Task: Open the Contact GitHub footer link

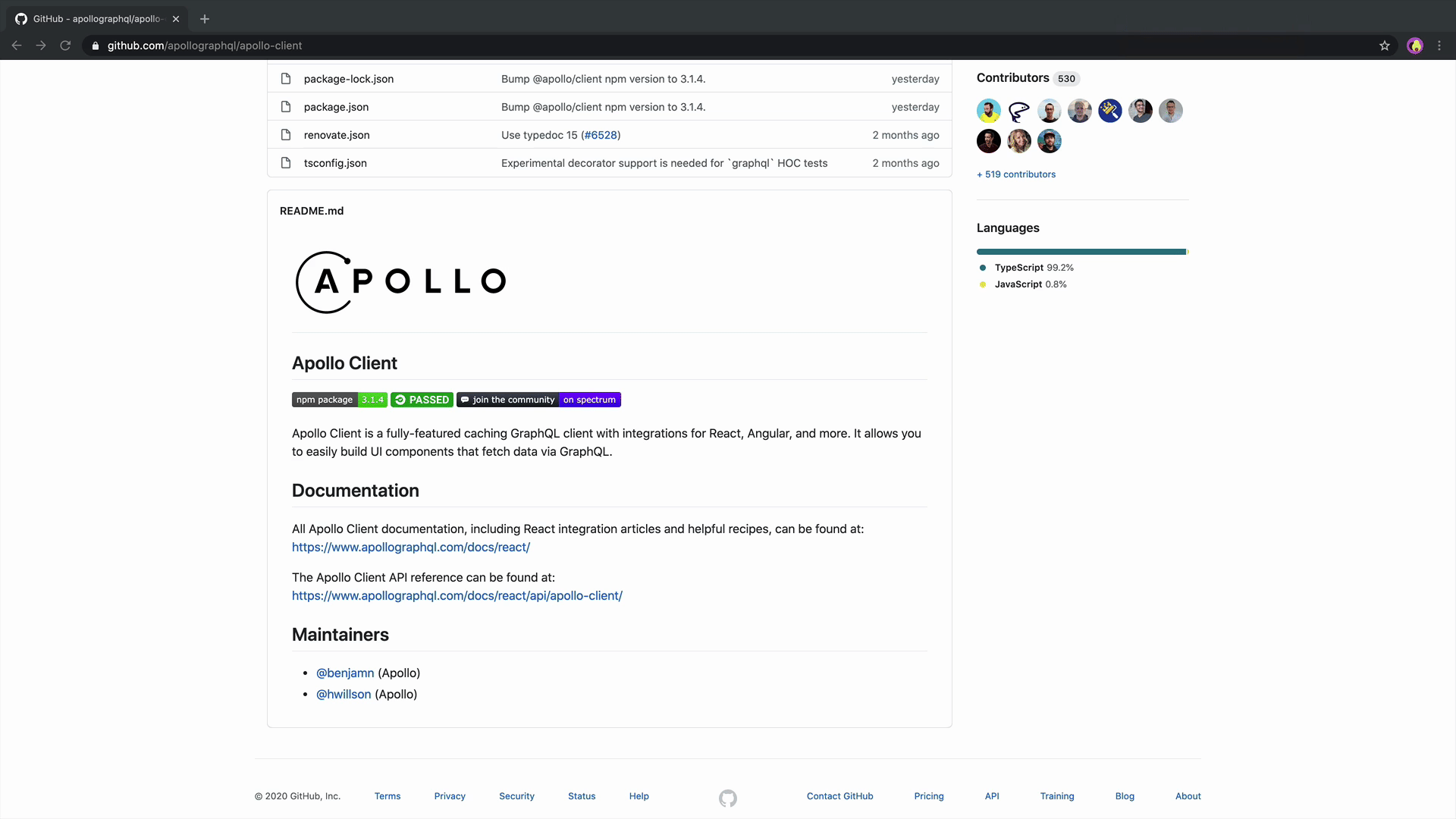Action: pyautogui.click(x=840, y=796)
